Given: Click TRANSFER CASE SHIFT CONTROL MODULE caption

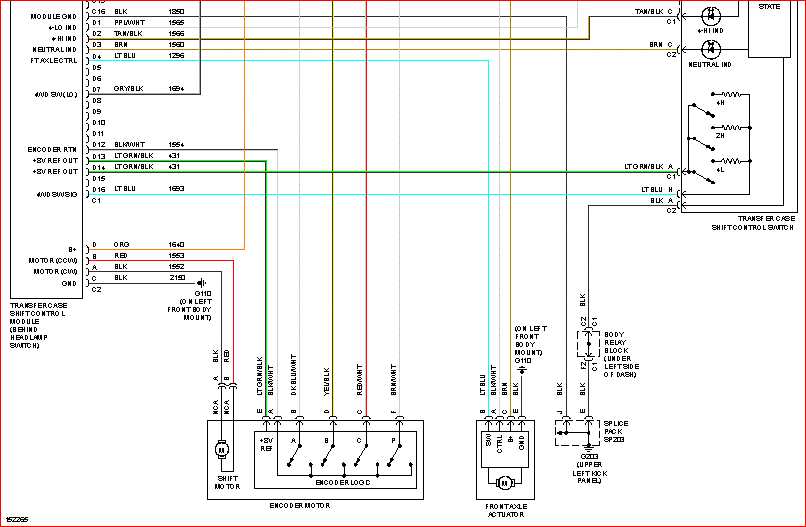Looking at the screenshot, I should click(x=37, y=325).
